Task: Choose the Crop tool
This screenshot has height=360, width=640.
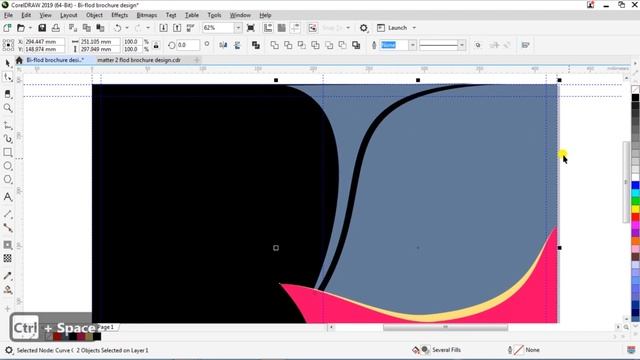Action: coord(7,94)
